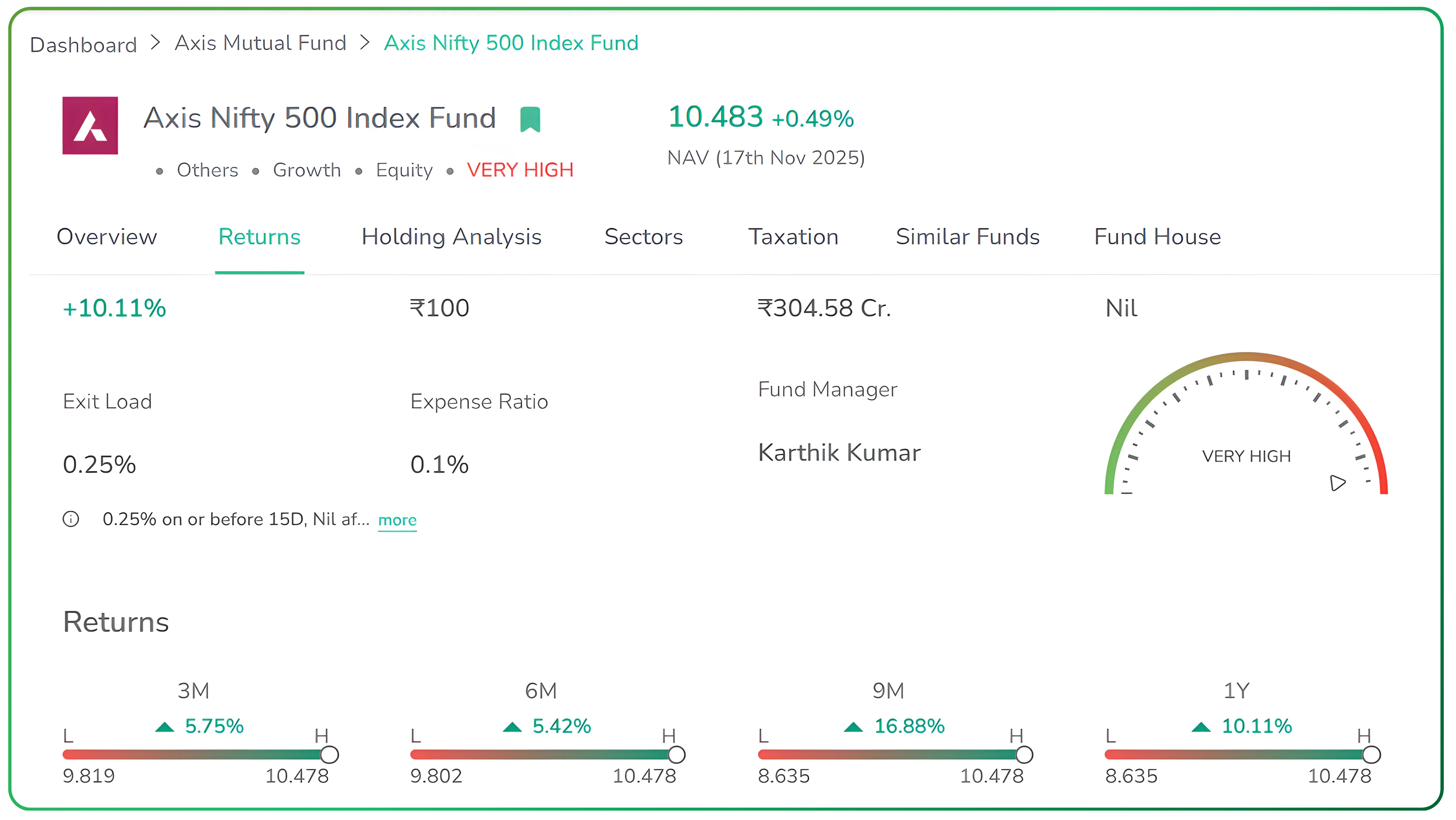Click the green triangle beside 5.75% return
The image size is (1456, 820).
pyautogui.click(x=164, y=727)
